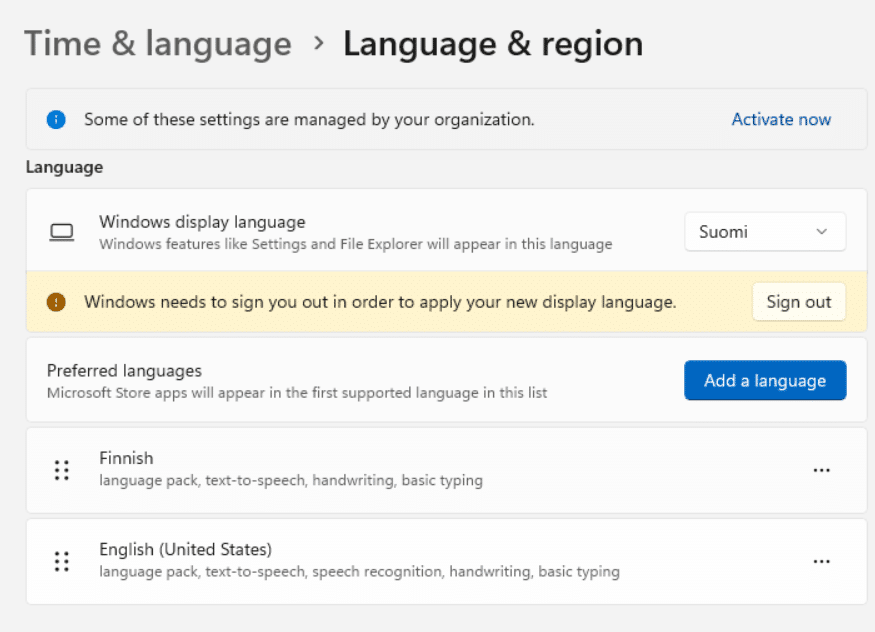The height and width of the screenshot is (632, 875).
Task: Open the Suomi display language dropdown
Action: pos(765,231)
